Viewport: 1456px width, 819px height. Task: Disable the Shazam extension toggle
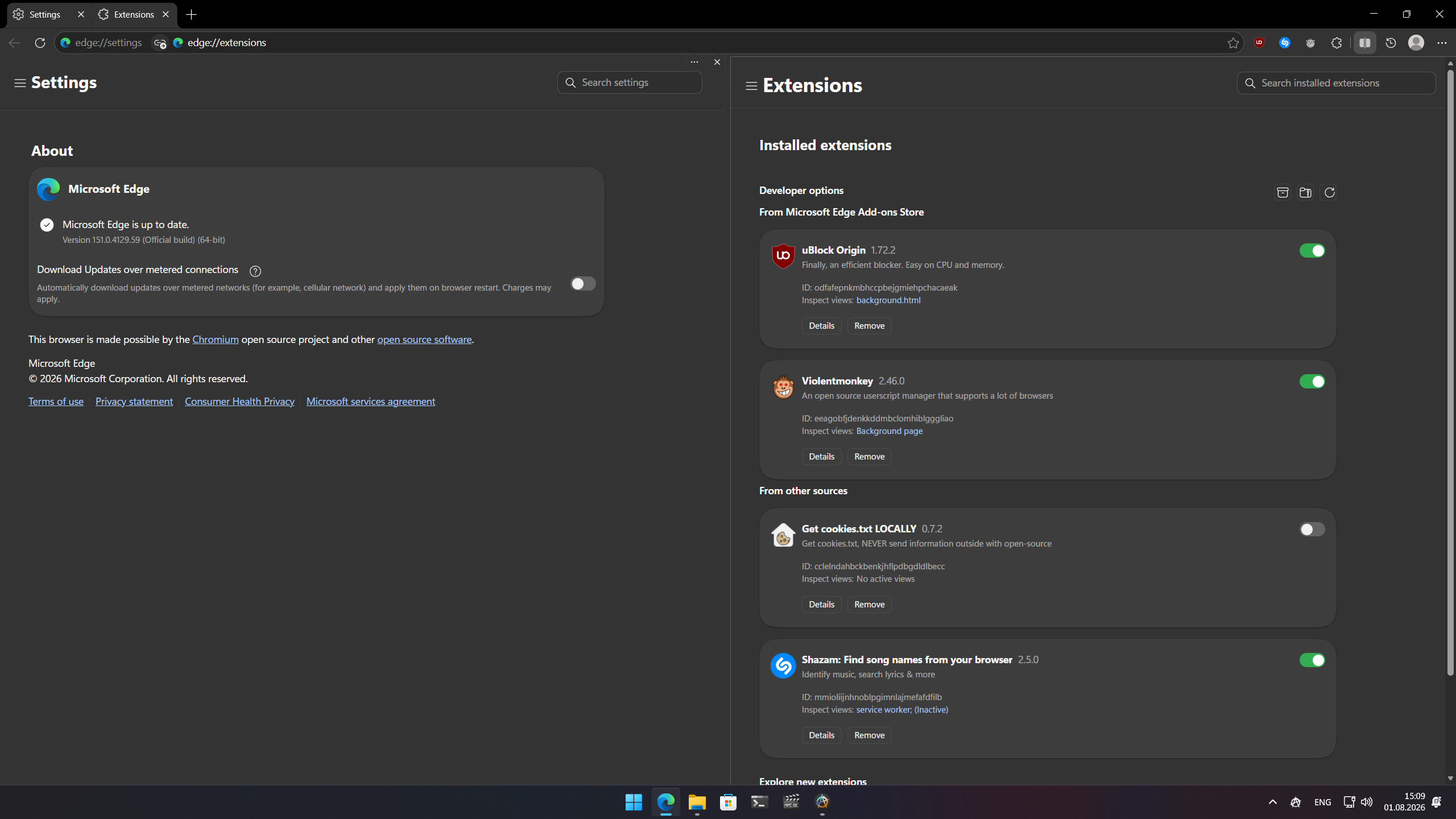tap(1312, 660)
